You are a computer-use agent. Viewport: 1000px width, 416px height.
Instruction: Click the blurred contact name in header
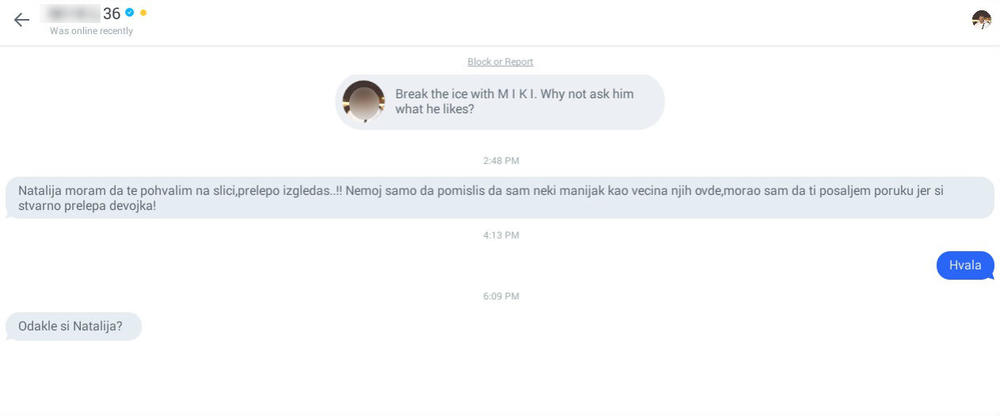tap(73, 14)
